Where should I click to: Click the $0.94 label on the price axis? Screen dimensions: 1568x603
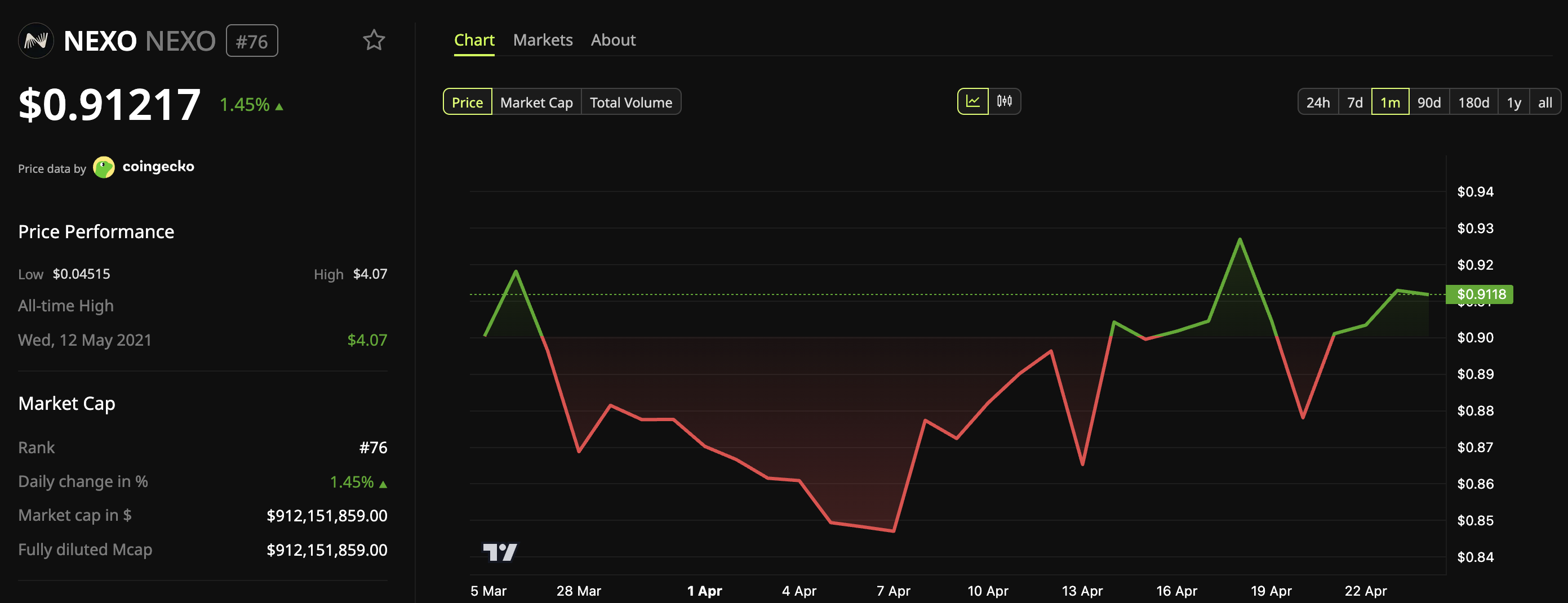[1475, 191]
